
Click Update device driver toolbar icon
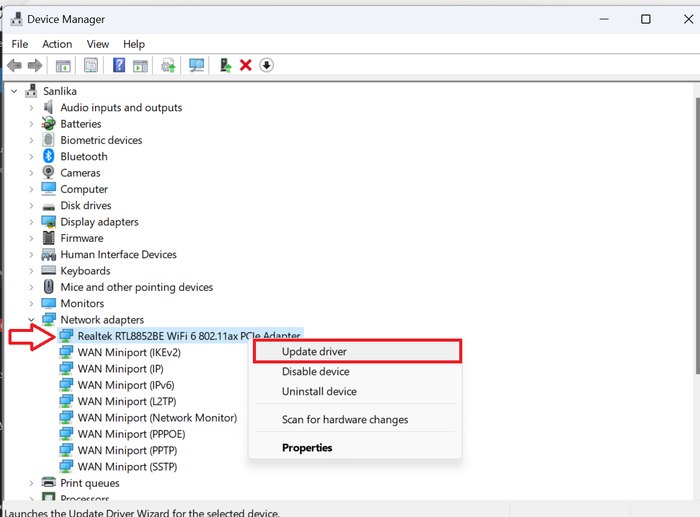[168, 66]
